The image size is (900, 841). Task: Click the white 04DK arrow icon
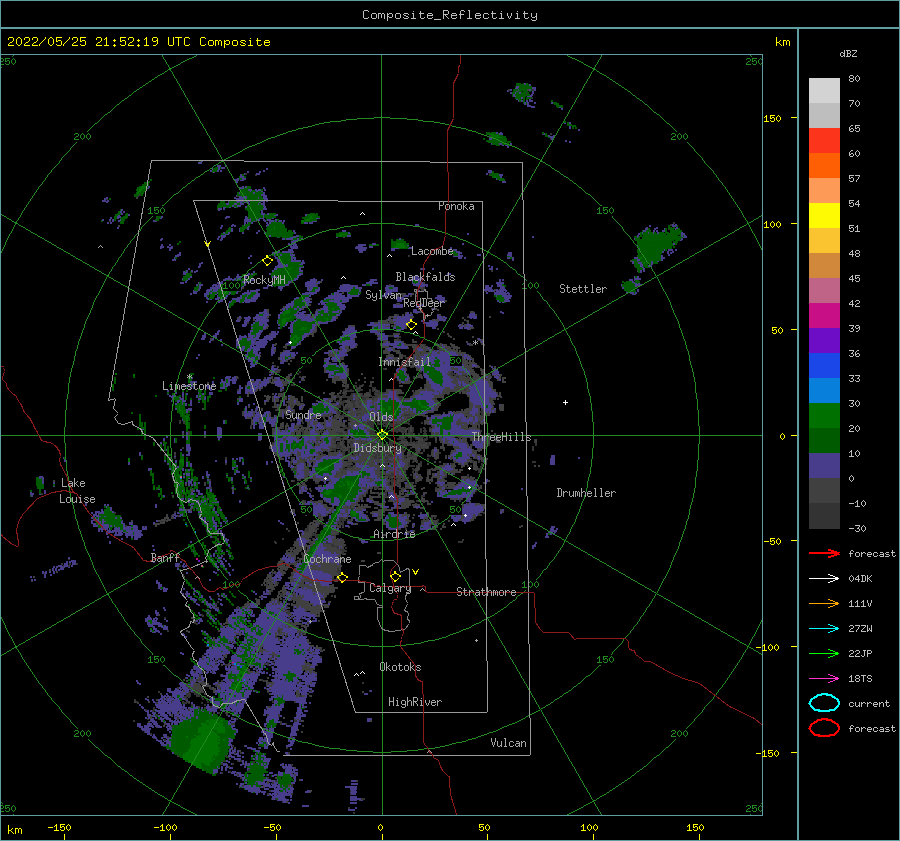[x=824, y=578]
